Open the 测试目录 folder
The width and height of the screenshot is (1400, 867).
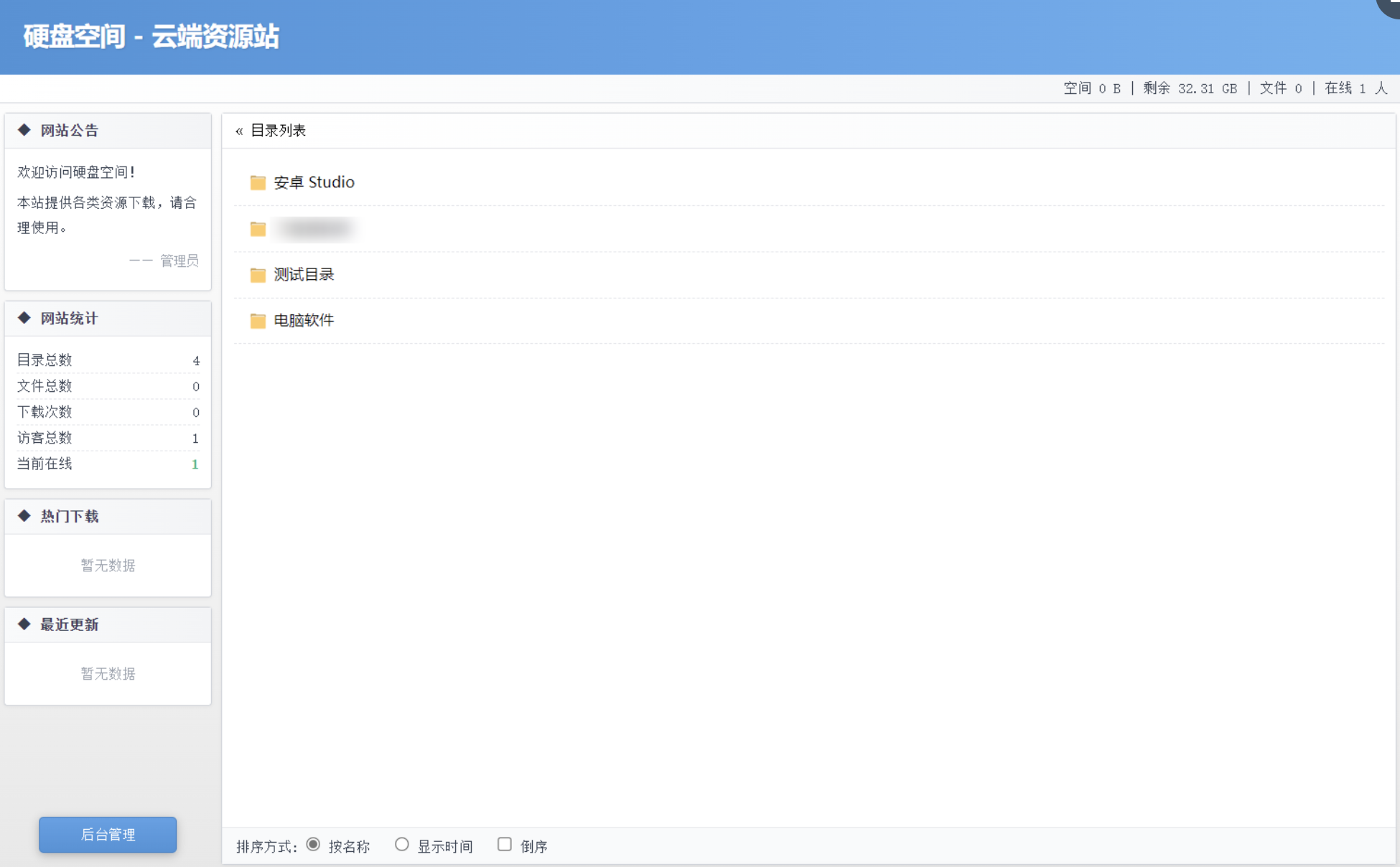(x=304, y=275)
